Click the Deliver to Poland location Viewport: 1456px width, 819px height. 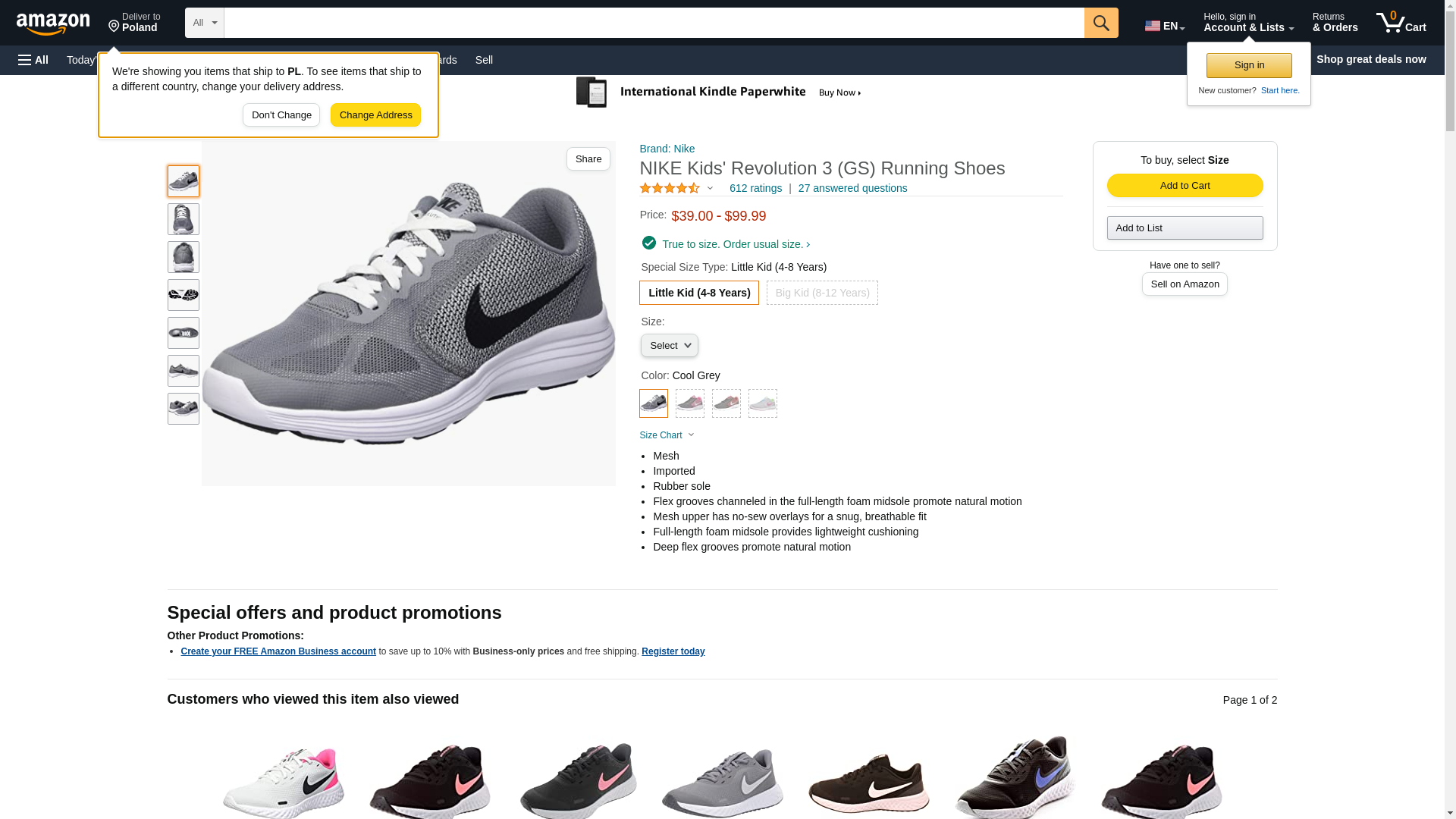134,23
